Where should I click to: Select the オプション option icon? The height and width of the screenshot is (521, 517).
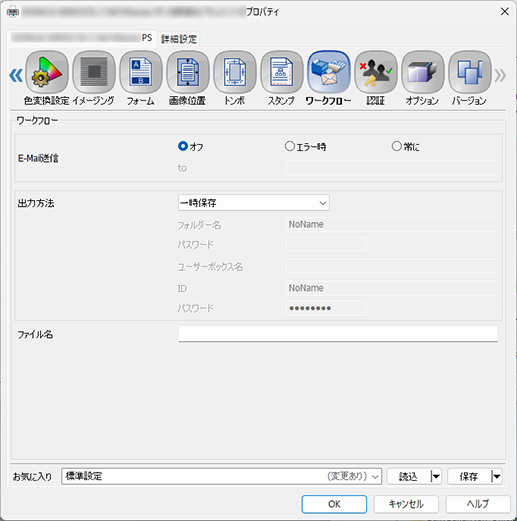[x=423, y=72]
